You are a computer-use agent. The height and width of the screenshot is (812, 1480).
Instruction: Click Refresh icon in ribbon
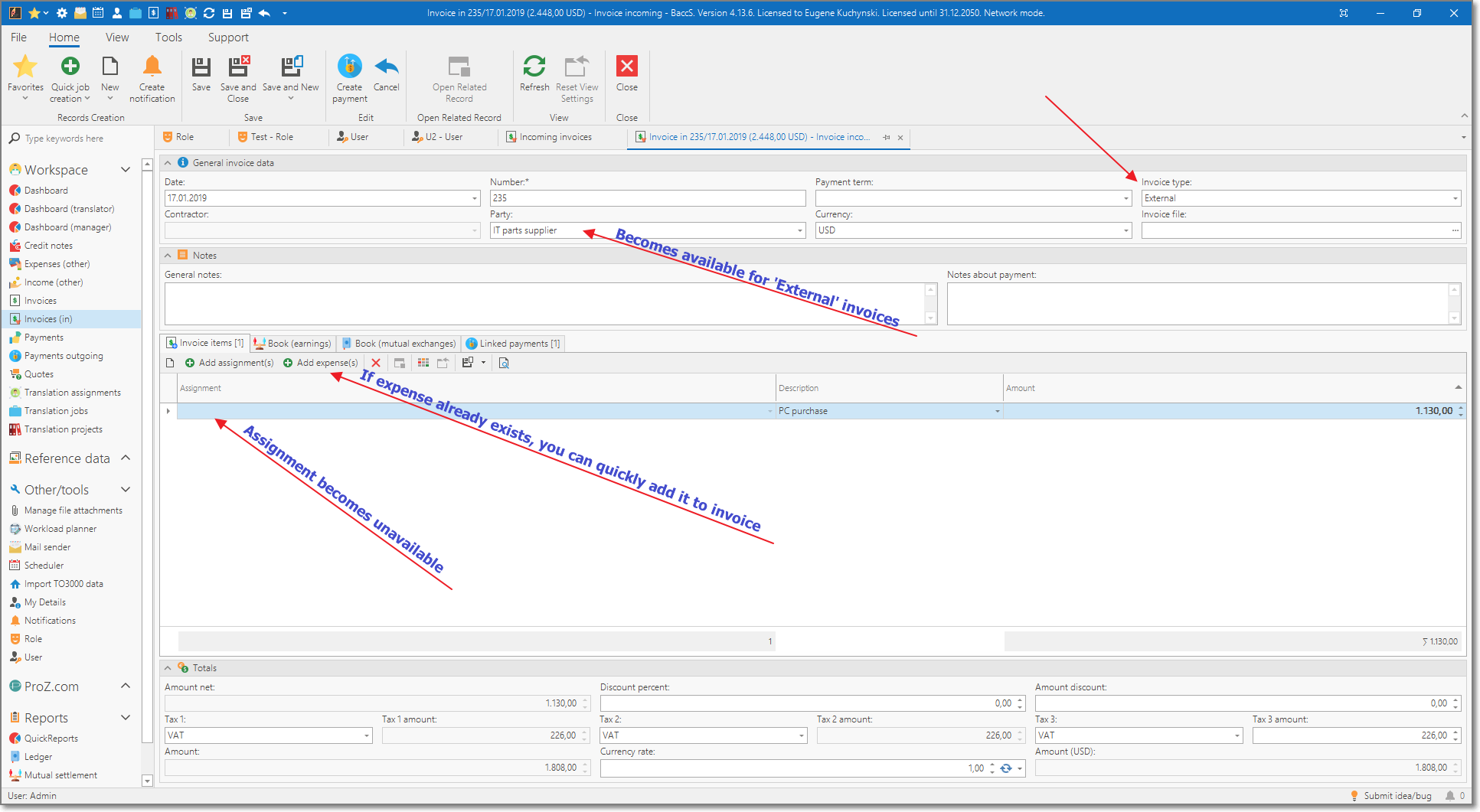(x=534, y=67)
